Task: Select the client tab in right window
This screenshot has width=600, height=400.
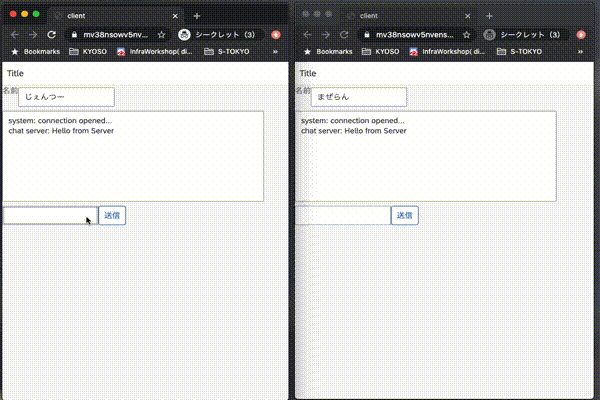Action: point(408,16)
